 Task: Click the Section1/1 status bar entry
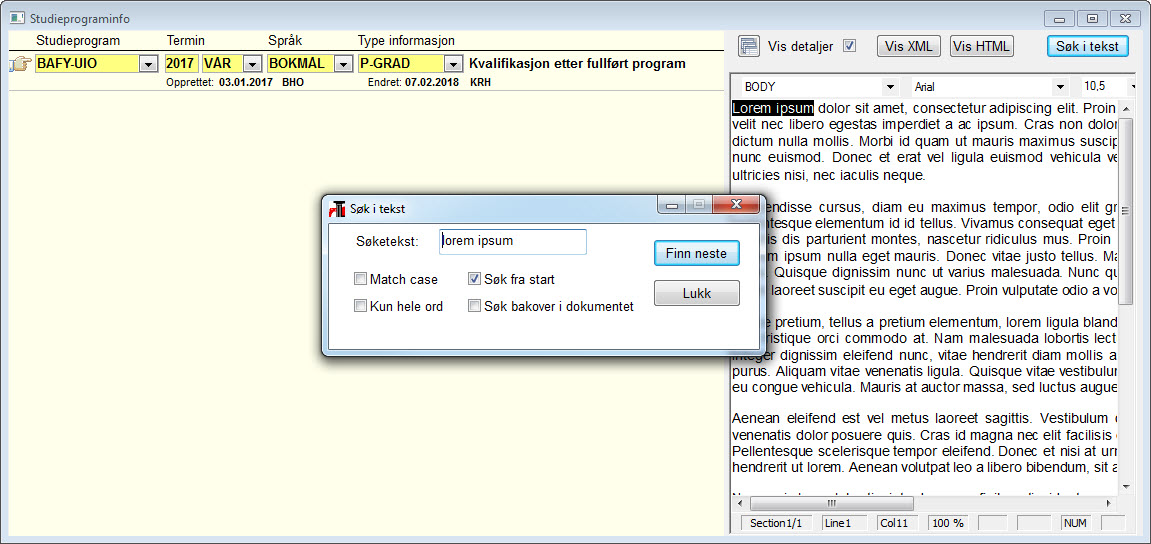pos(775,523)
